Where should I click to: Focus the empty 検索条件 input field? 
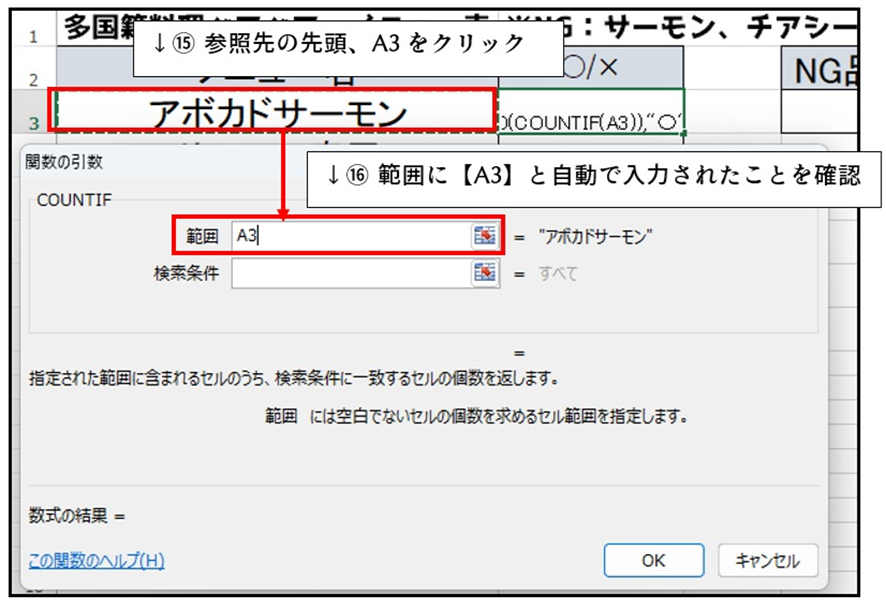click(x=350, y=273)
